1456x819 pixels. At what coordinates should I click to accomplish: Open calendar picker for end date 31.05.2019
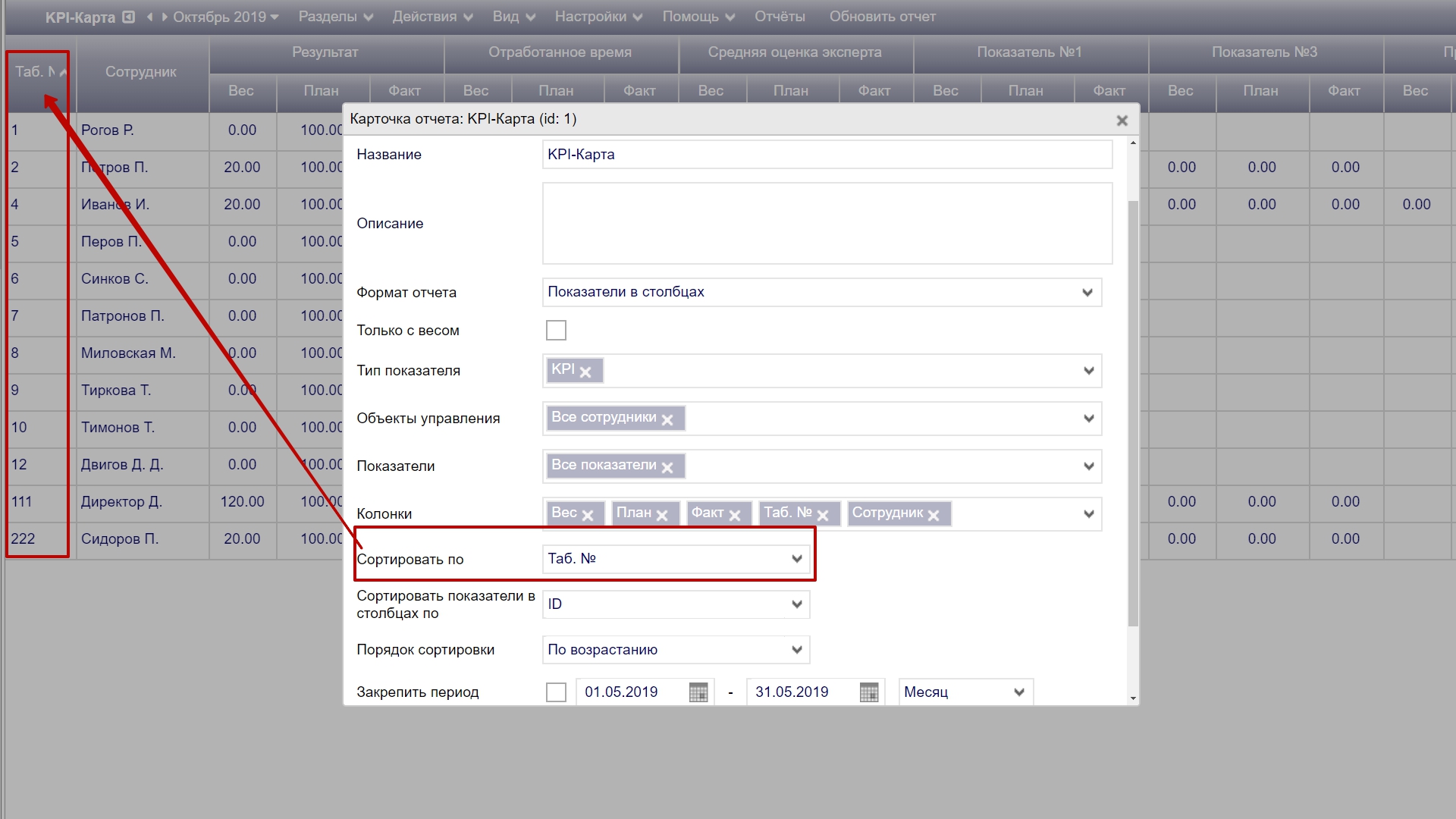[868, 692]
